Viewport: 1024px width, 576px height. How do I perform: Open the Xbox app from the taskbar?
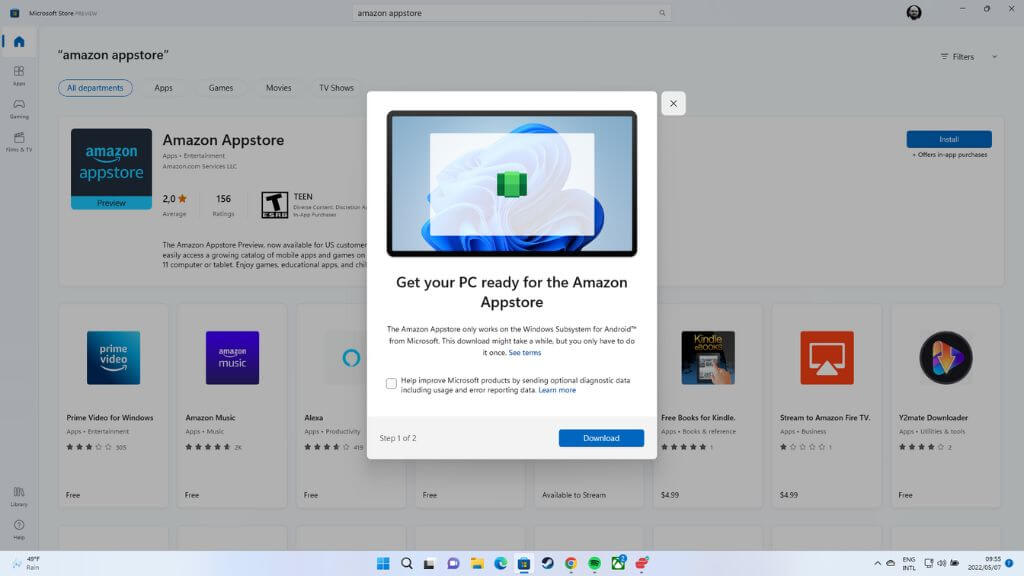(618, 562)
